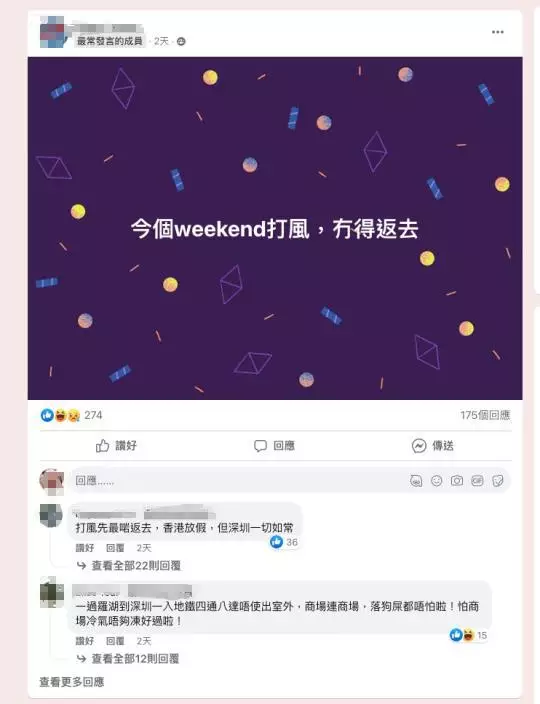
Task: Open the post options three-dot menu
Action: (x=497, y=32)
